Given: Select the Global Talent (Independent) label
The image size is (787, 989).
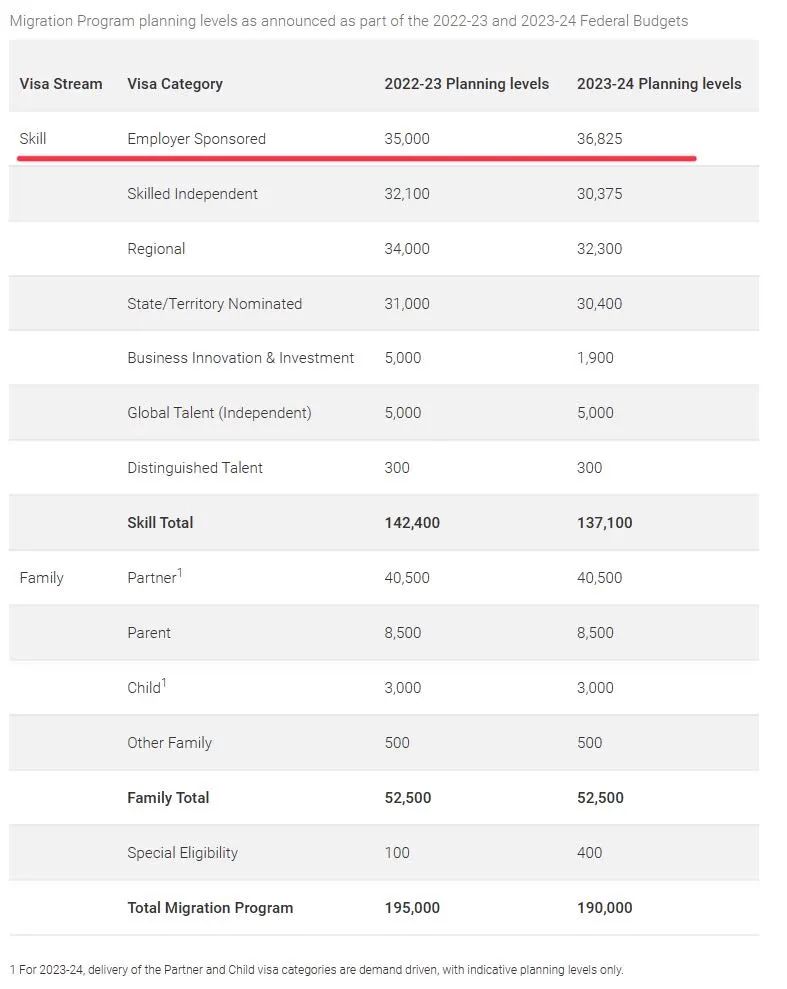Looking at the screenshot, I should coord(219,413).
